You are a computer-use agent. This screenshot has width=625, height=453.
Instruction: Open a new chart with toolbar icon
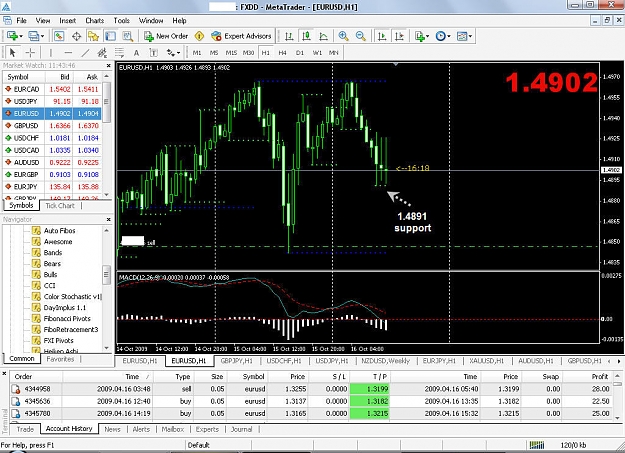click(x=12, y=36)
